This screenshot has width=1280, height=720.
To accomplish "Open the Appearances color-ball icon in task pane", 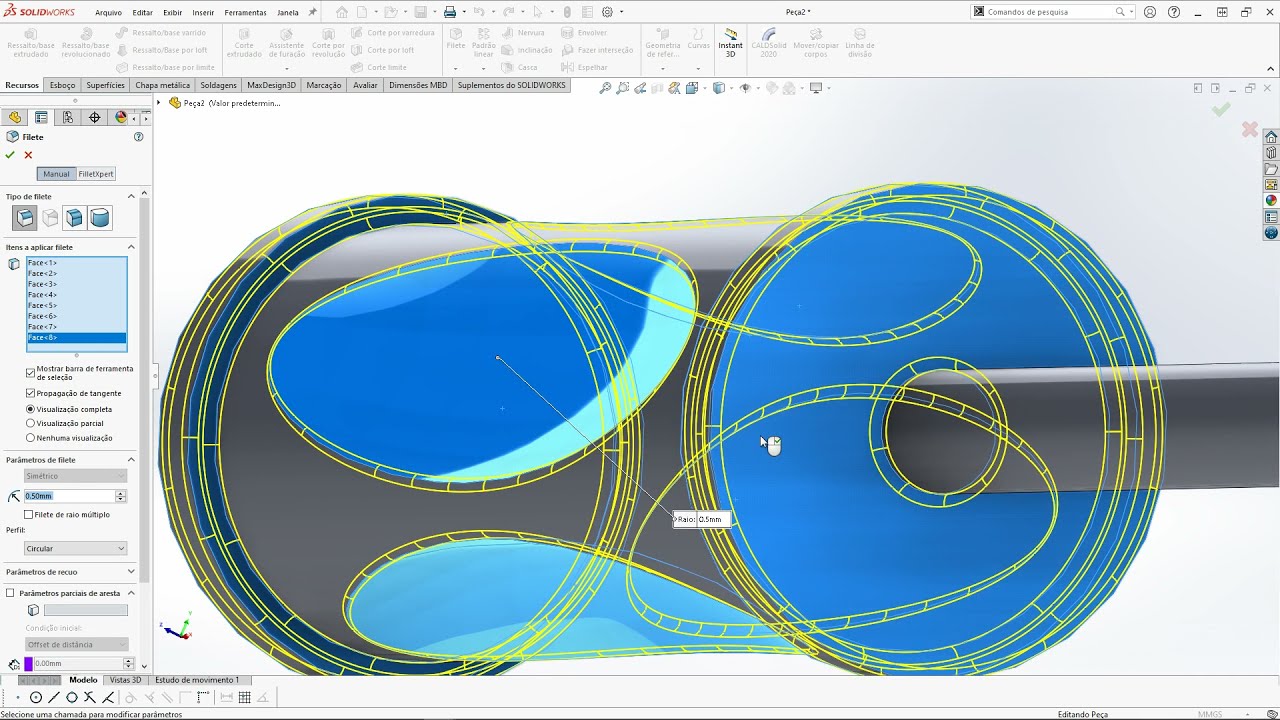I will (1271, 201).
